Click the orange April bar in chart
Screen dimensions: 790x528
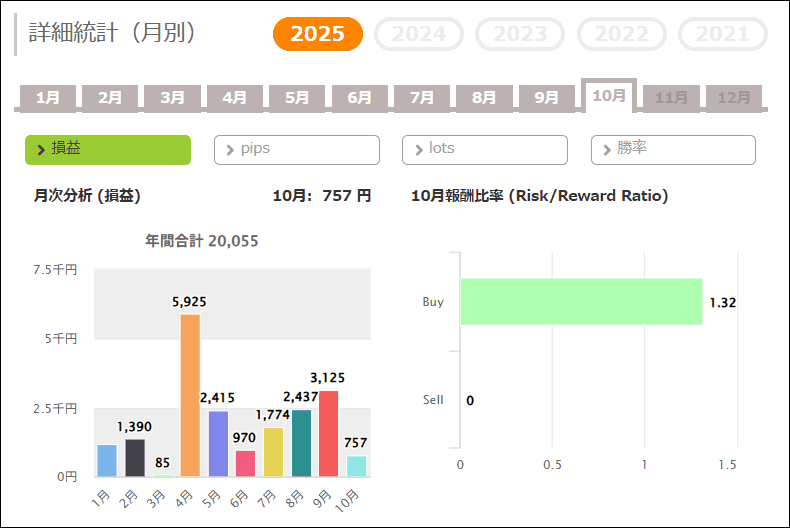click(x=190, y=396)
